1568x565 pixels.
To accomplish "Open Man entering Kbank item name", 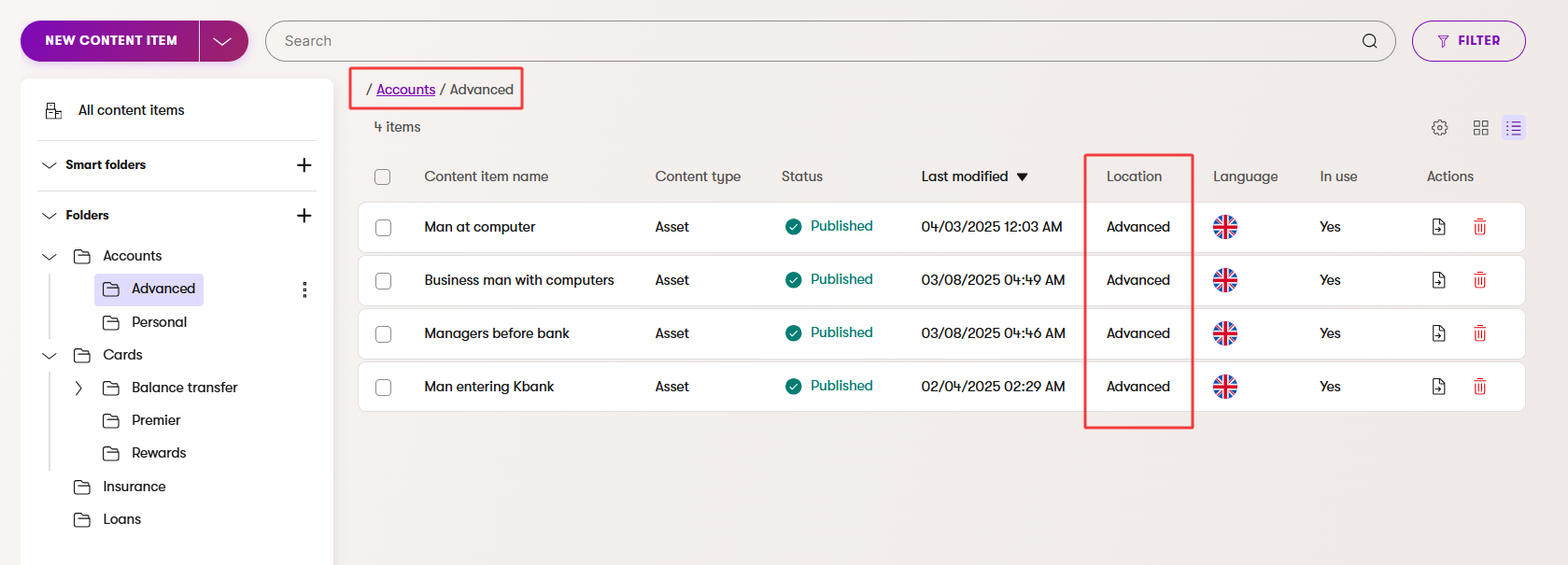I will click(x=489, y=387).
